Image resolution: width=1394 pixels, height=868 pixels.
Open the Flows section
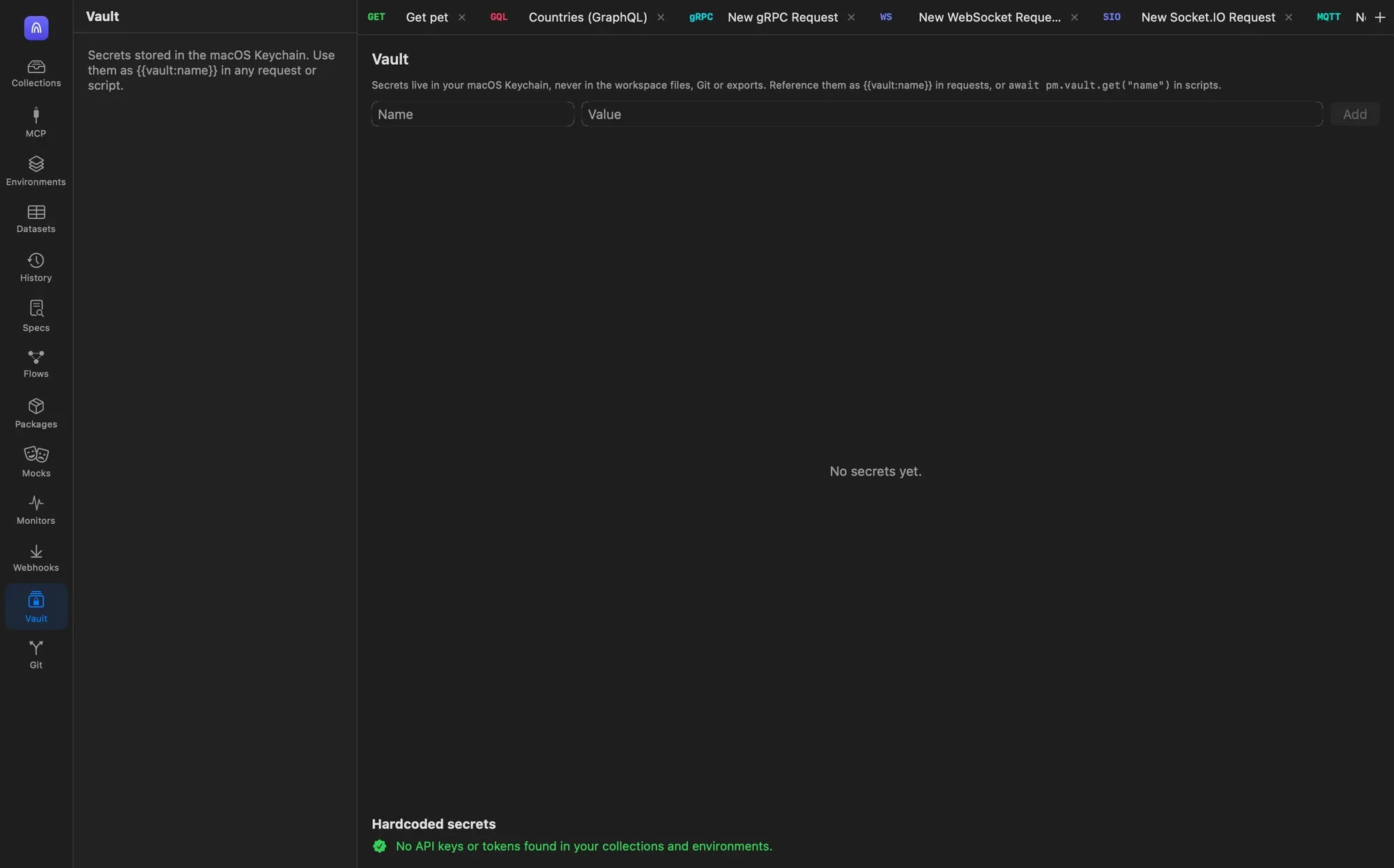pyautogui.click(x=36, y=365)
